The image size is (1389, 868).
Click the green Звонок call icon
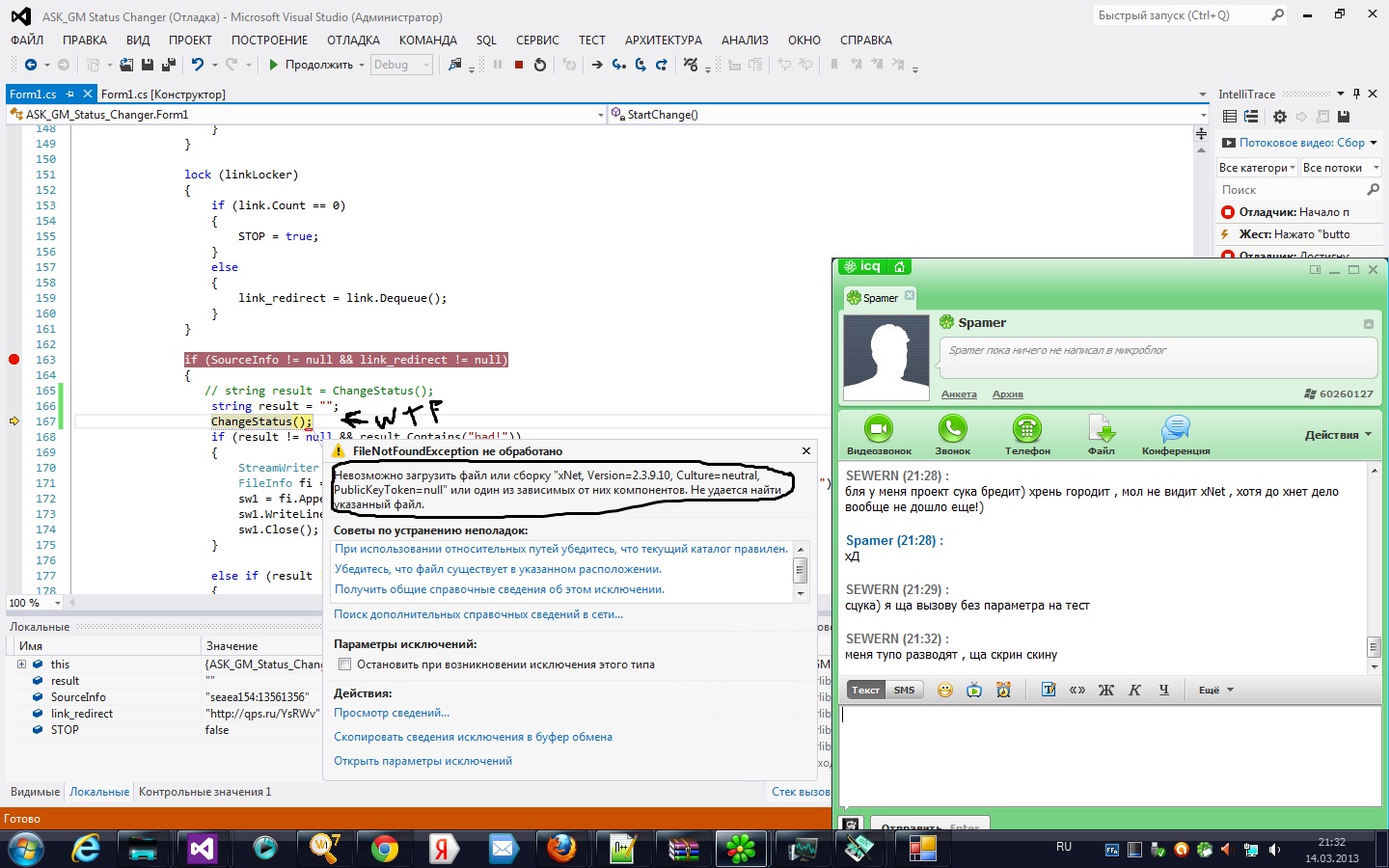point(953,435)
